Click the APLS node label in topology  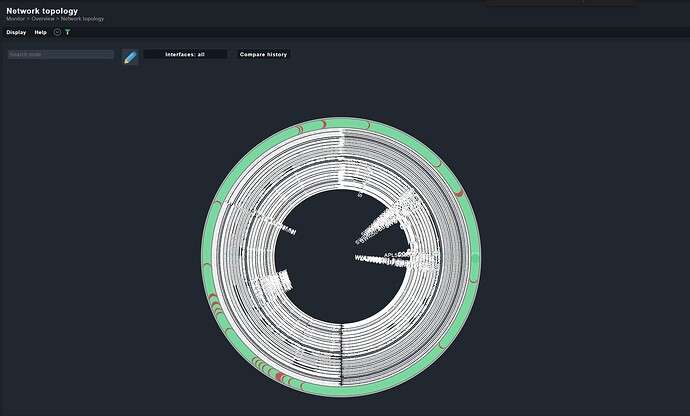[391, 255]
